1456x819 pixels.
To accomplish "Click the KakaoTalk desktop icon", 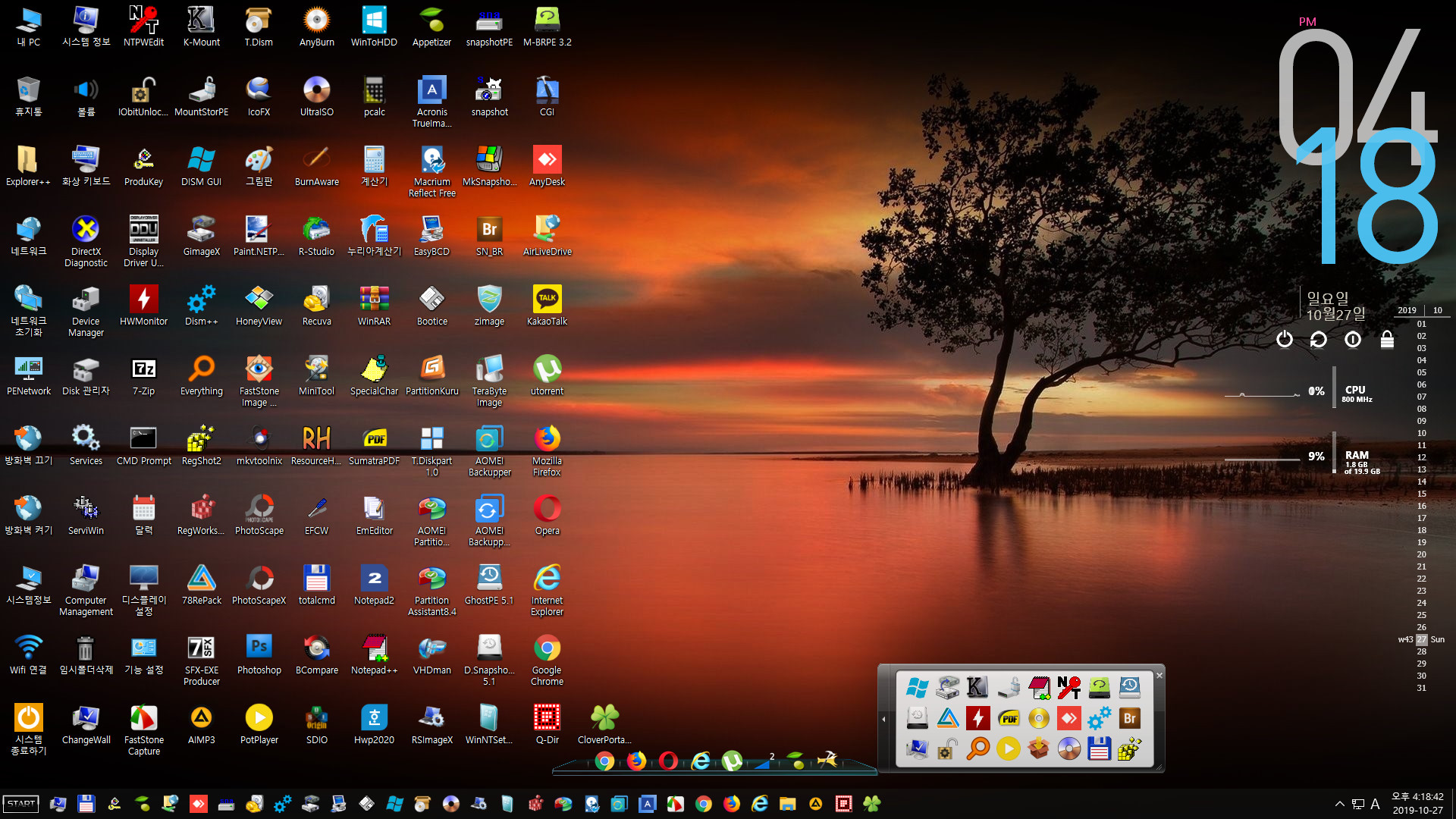I will click(x=547, y=306).
